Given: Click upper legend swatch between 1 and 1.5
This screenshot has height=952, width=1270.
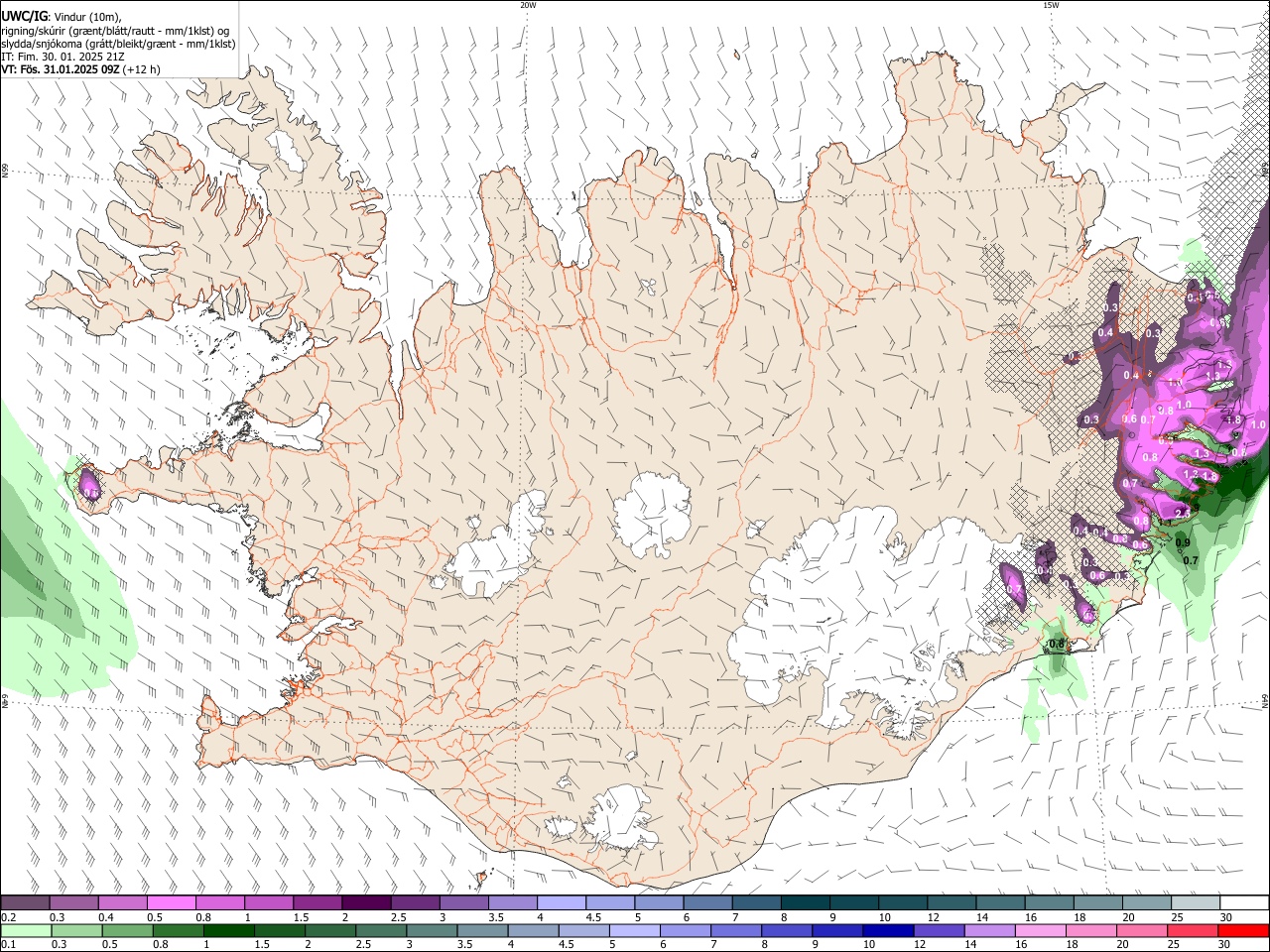Looking at the screenshot, I should [268, 902].
